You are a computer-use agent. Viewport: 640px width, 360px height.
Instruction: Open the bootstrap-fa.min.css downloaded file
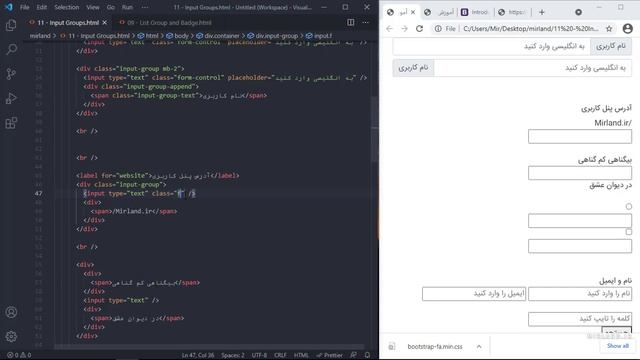point(435,347)
